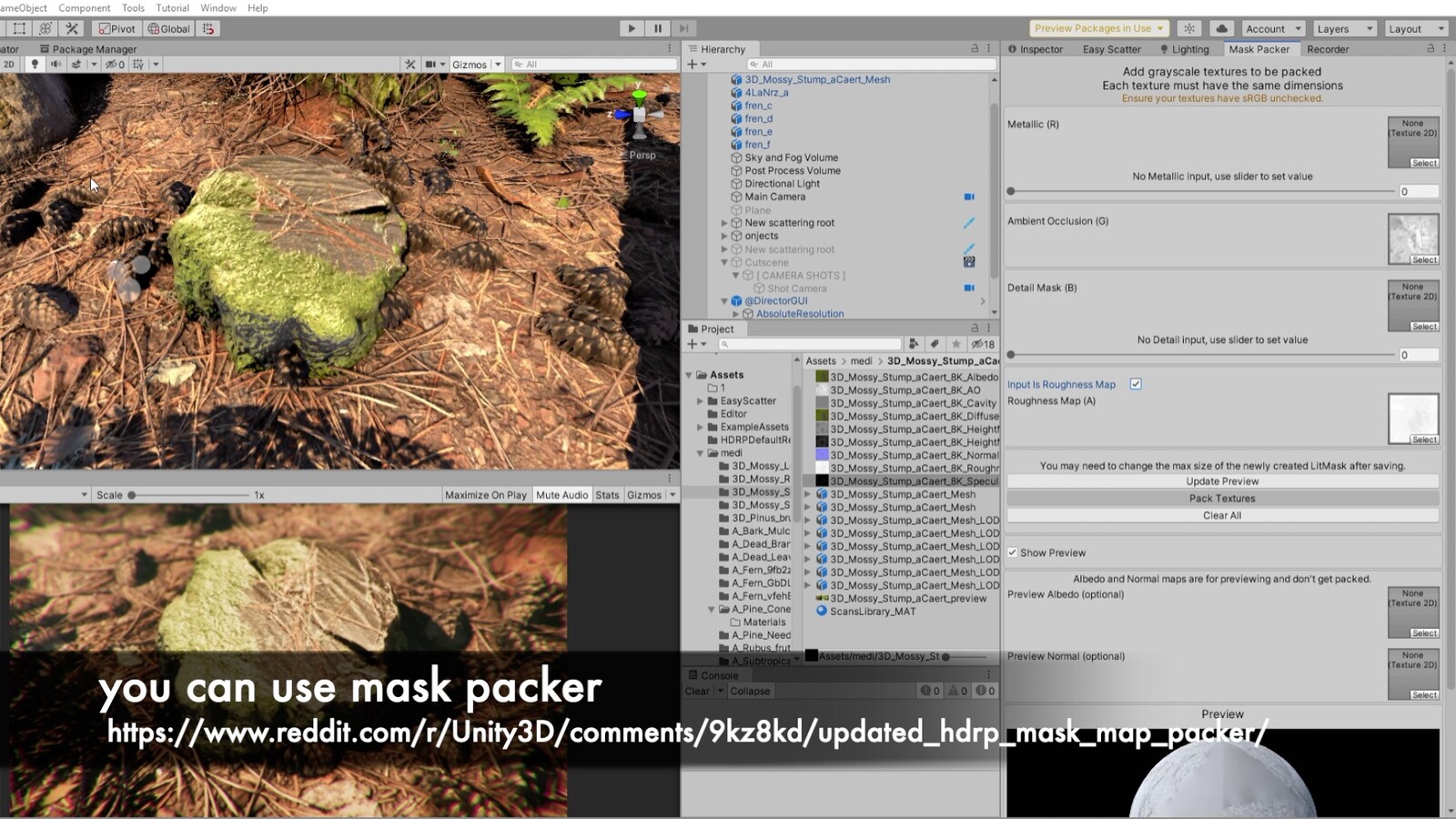This screenshot has height=819, width=1456.
Task: Lock the Project panel
Action: [975, 328]
